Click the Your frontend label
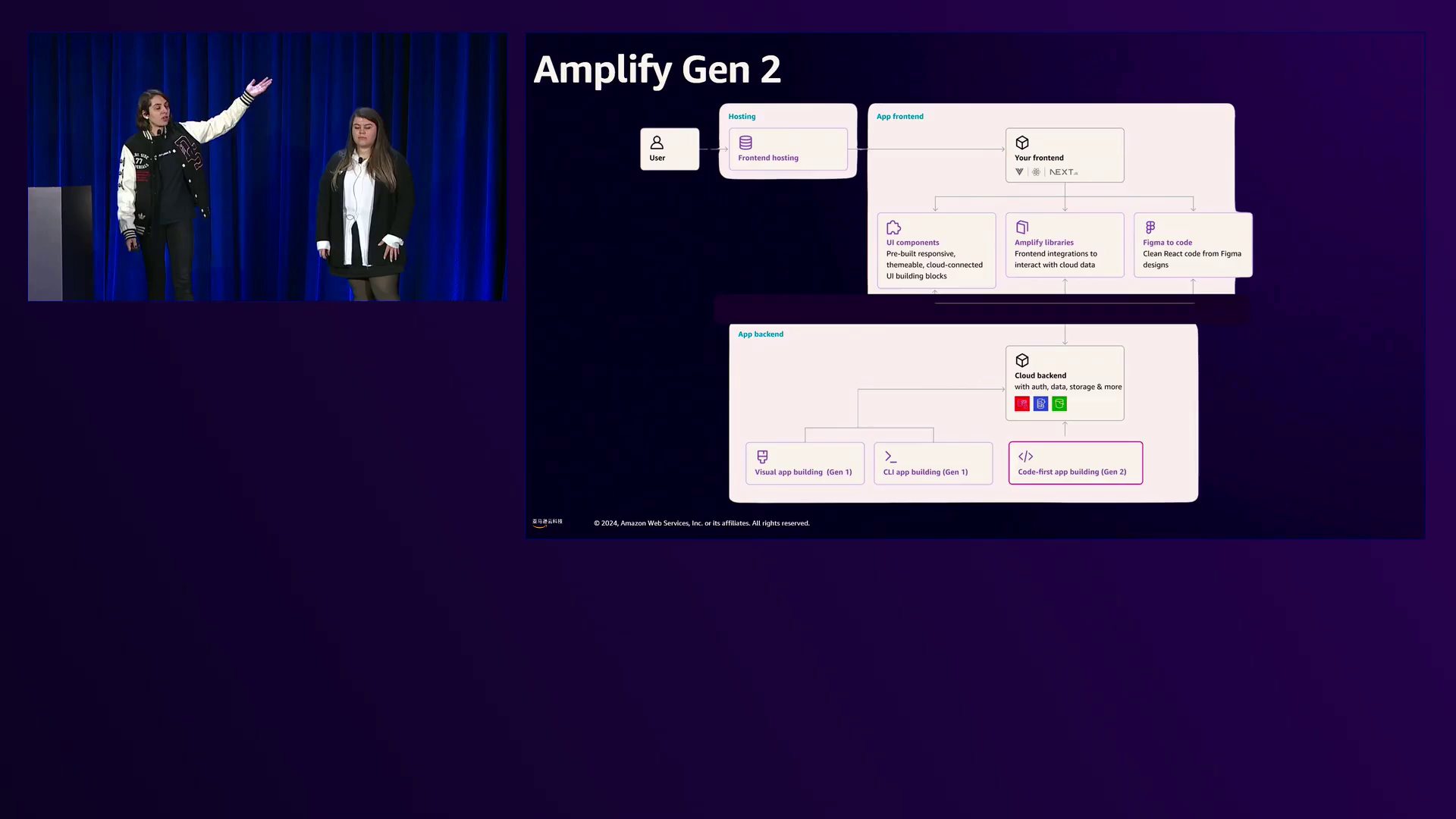The image size is (1456, 819). [x=1039, y=158]
